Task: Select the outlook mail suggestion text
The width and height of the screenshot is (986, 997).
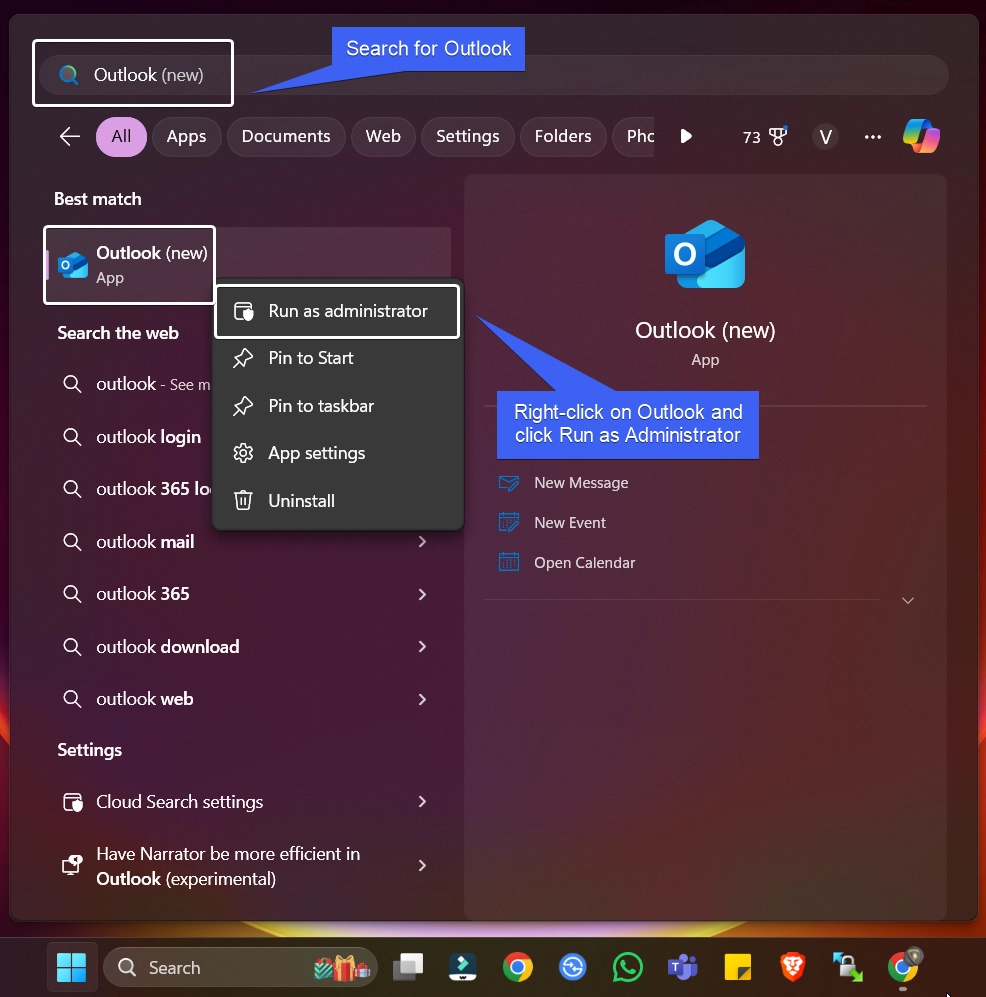Action: click(x=146, y=542)
